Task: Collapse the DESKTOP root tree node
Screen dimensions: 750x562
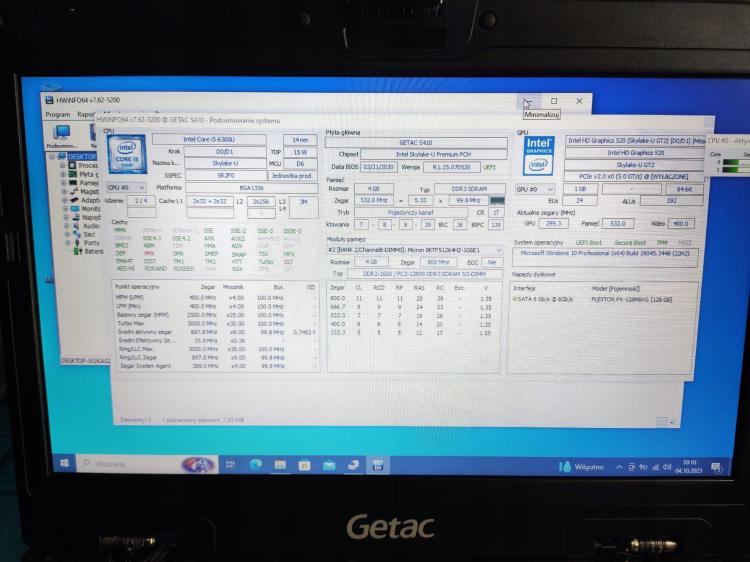Action: pyautogui.click(x=52, y=156)
